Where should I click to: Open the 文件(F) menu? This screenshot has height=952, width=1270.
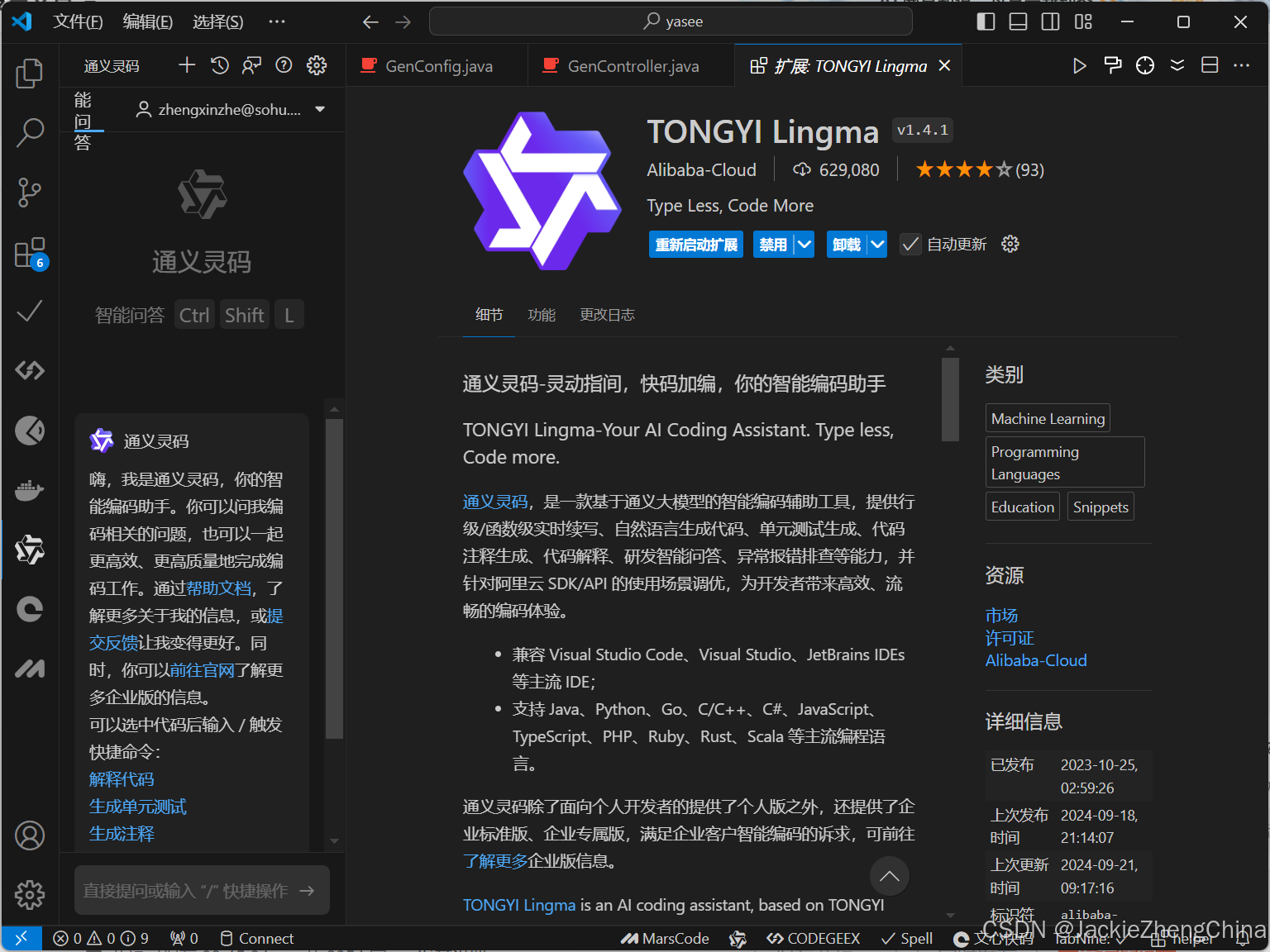point(78,21)
